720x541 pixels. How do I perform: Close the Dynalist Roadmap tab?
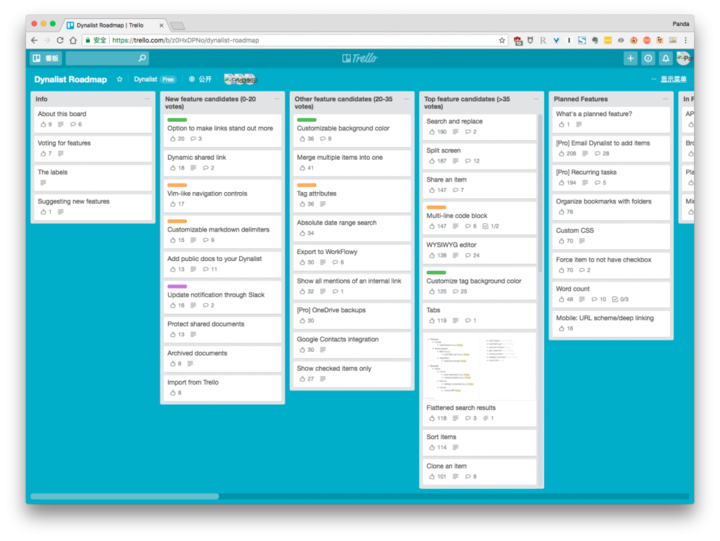pyautogui.click(x=161, y=25)
